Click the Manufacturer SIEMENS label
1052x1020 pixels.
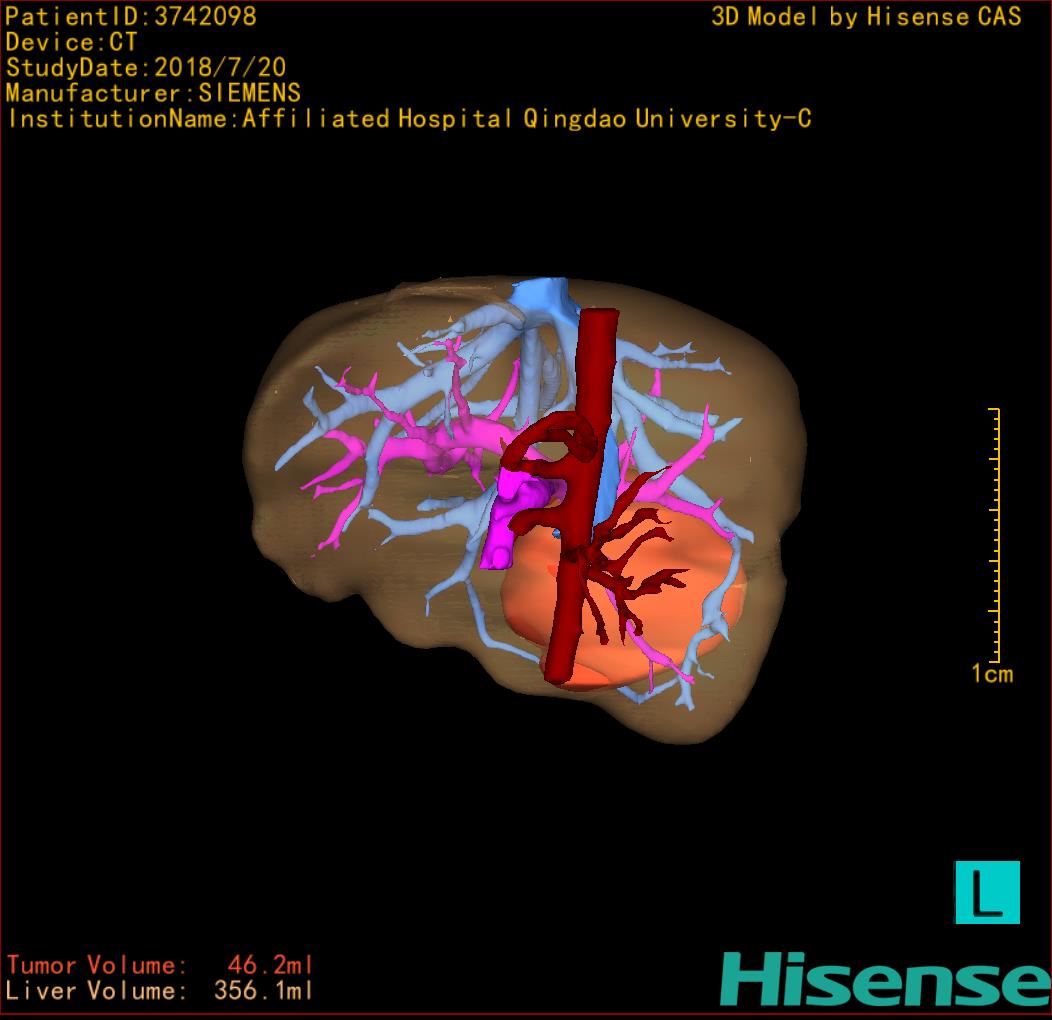click(153, 93)
